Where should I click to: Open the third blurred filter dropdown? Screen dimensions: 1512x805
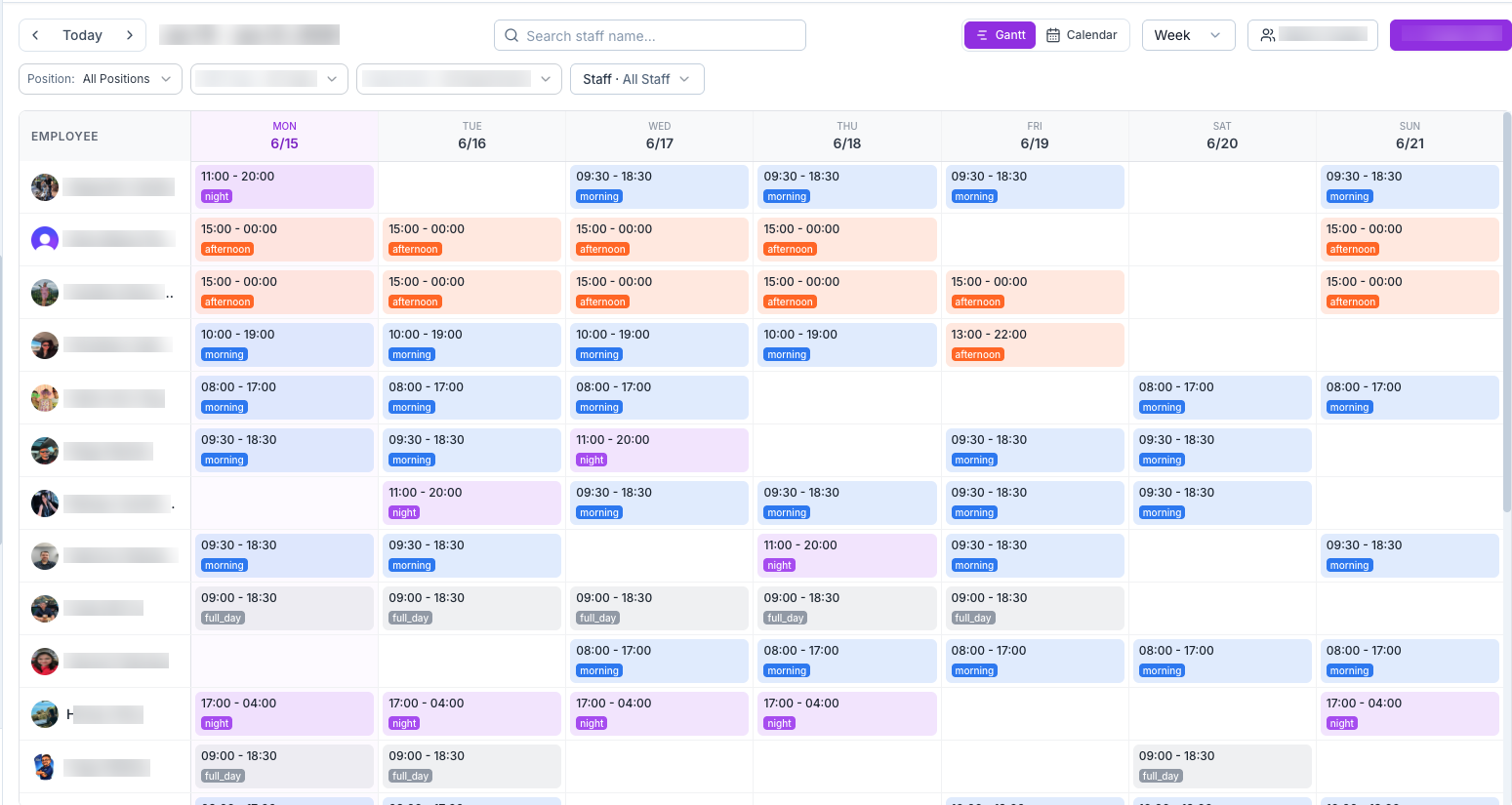pos(460,79)
